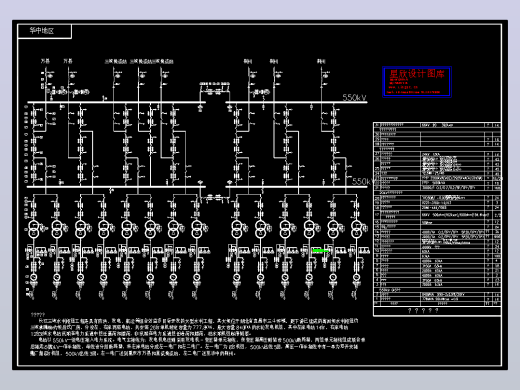
Task: Click the 华中地区 title box
Action: click(44, 31)
